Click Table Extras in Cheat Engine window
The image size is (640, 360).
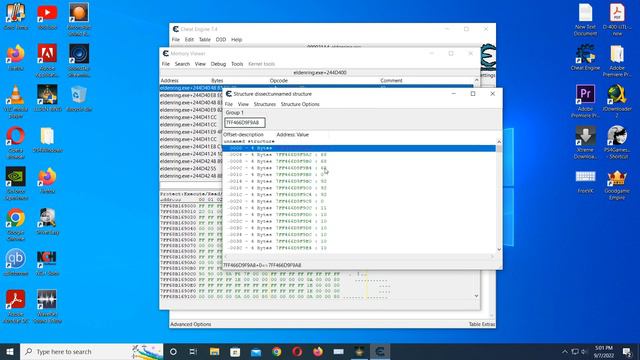482,324
